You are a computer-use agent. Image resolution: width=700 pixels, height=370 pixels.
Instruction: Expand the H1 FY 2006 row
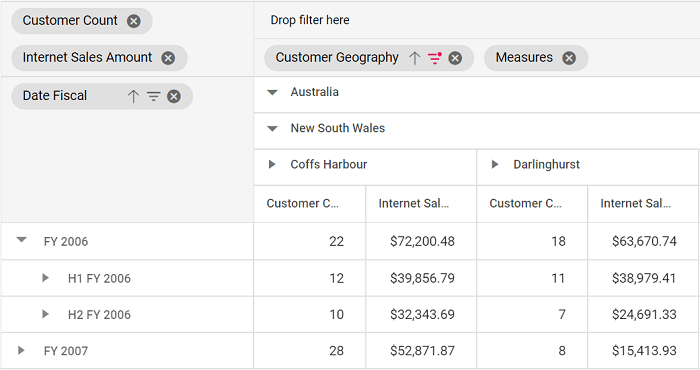(x=45, y=278)
